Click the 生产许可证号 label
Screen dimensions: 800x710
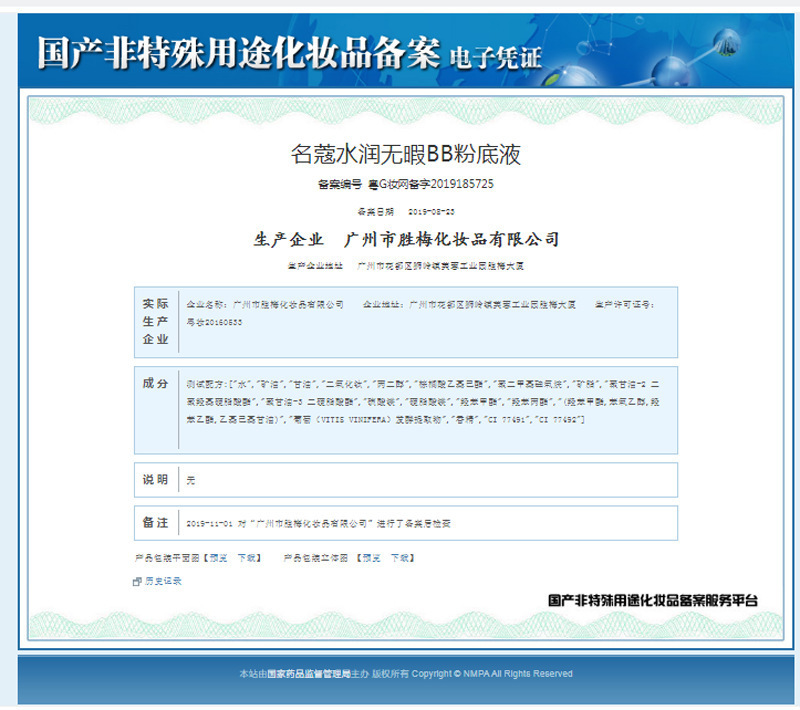(x=624, y=305)
